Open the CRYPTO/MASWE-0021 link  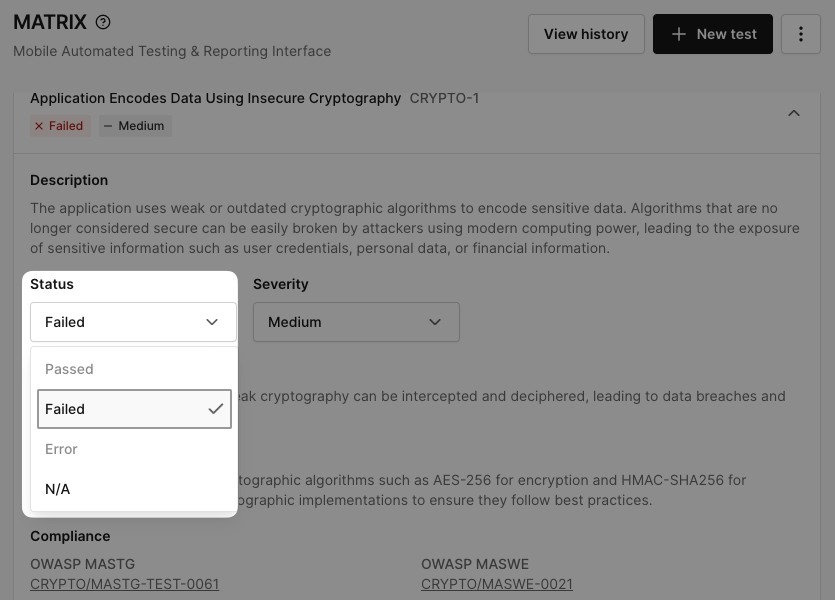[x=497, y=584]
